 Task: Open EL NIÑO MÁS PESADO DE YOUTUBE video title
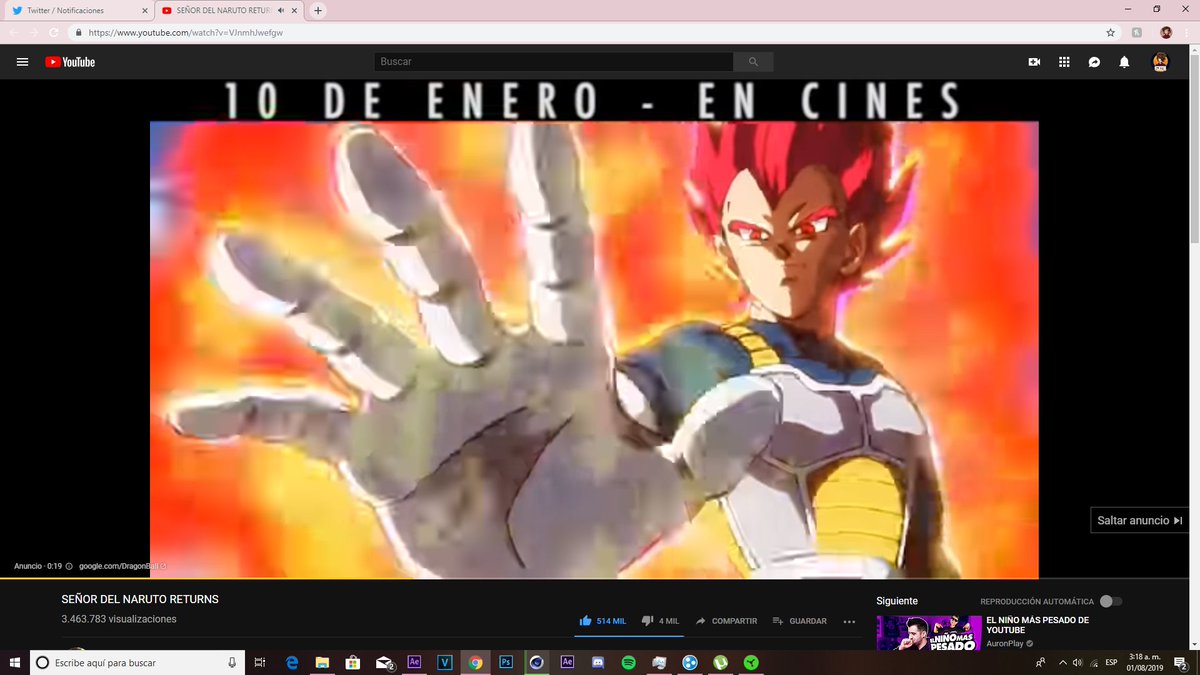coord(1037,625)
